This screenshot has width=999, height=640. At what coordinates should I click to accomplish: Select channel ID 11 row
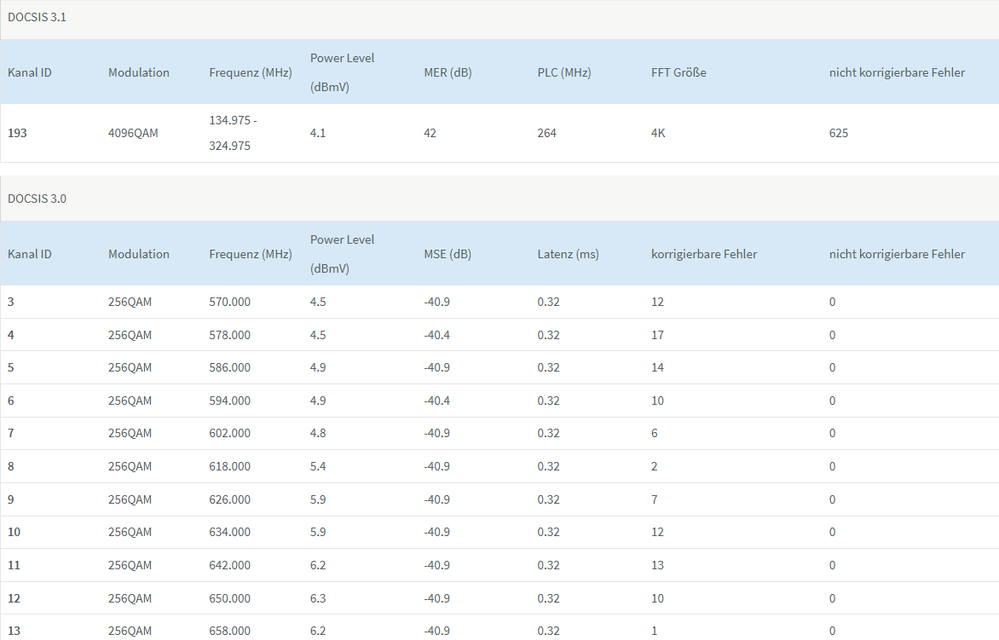click(500, 565)
